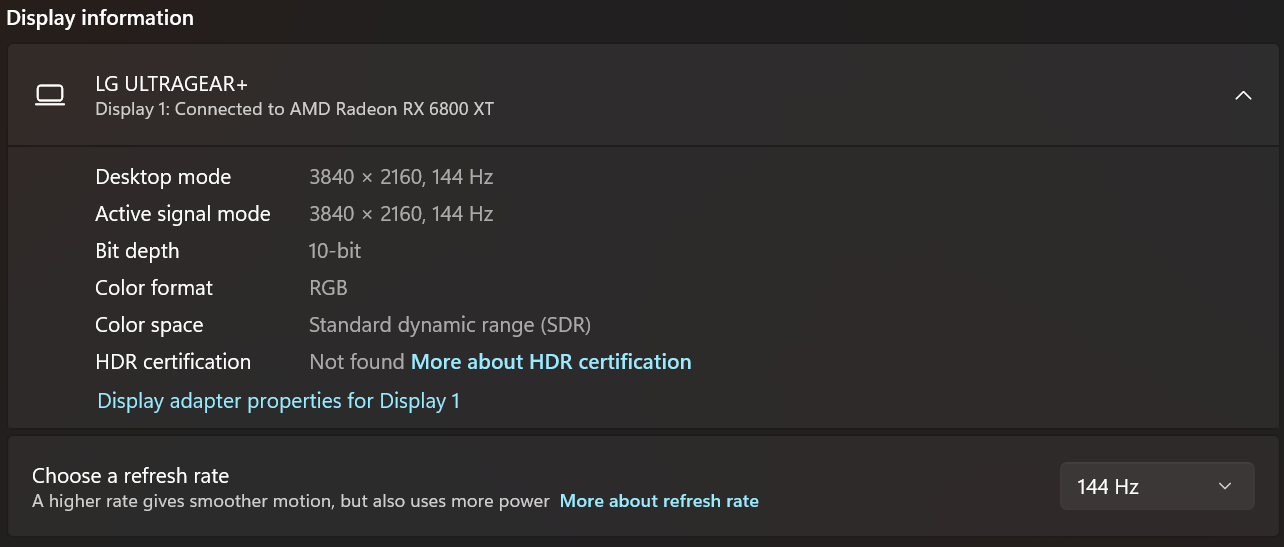Open Display adapter properties for Display 1
1284x547 pixels.
click(278, 401)
